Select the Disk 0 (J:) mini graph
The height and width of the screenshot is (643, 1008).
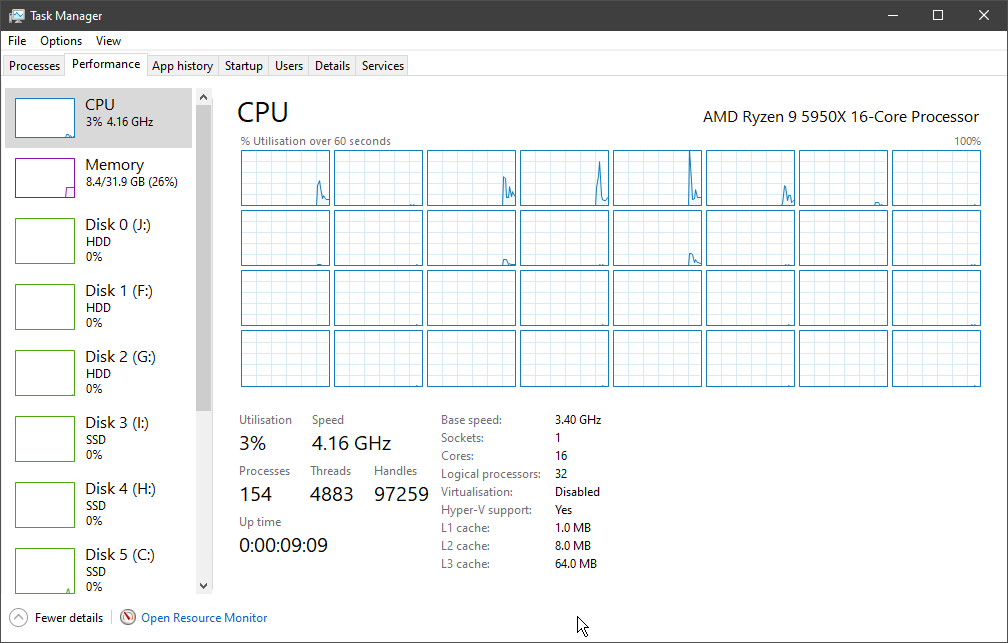45,241
